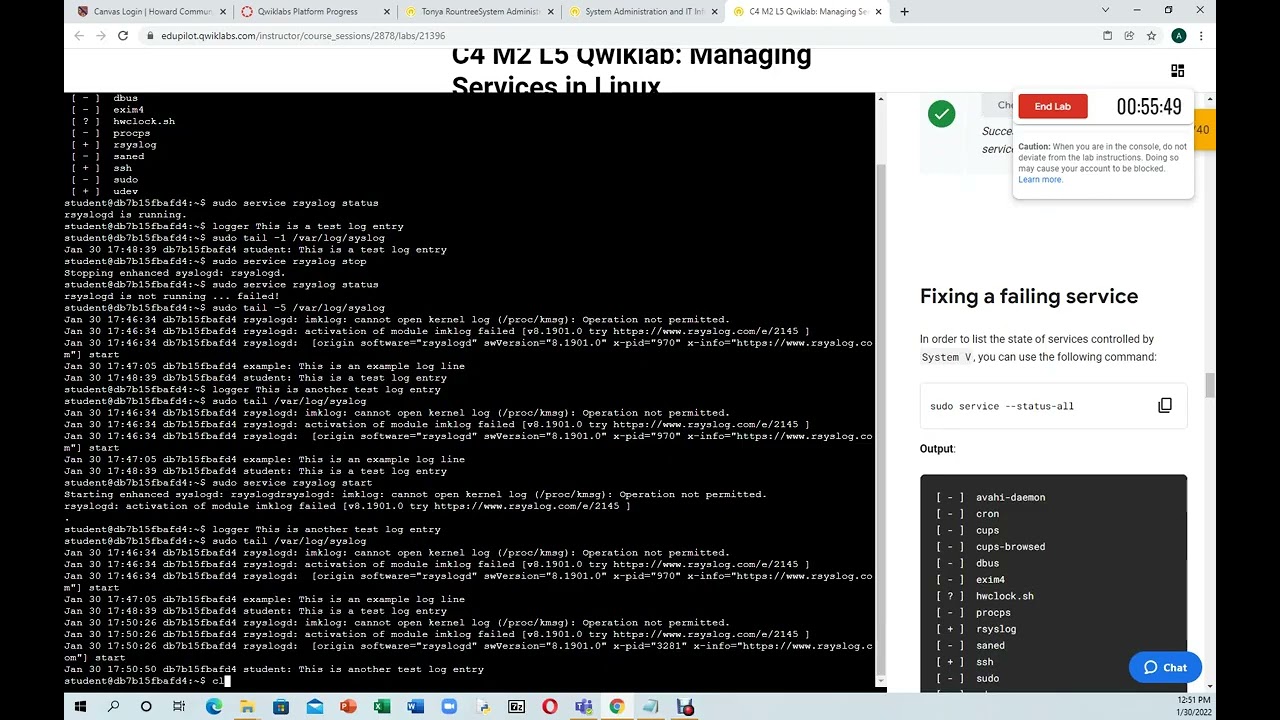Click the cups-browsed output line
This screenshot has width=1280, height=720.
[x=990, y=547]
